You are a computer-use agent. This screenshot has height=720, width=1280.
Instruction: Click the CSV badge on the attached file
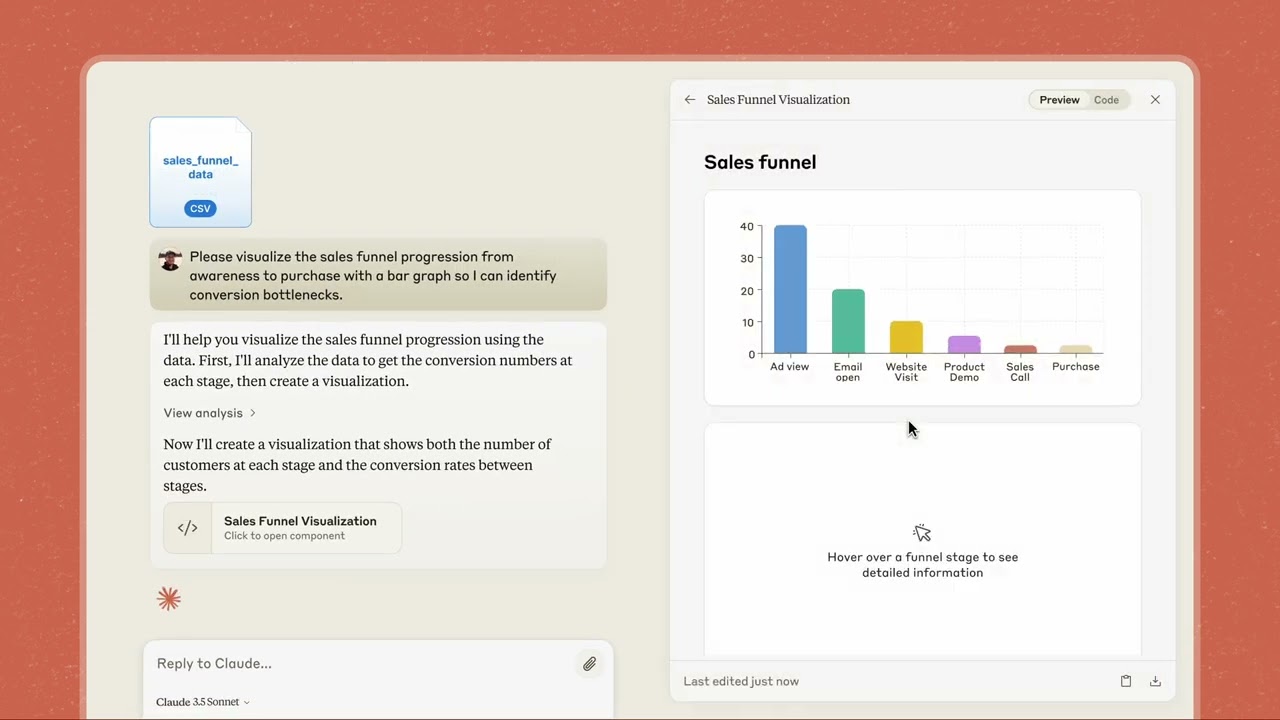tap(200, 208)
